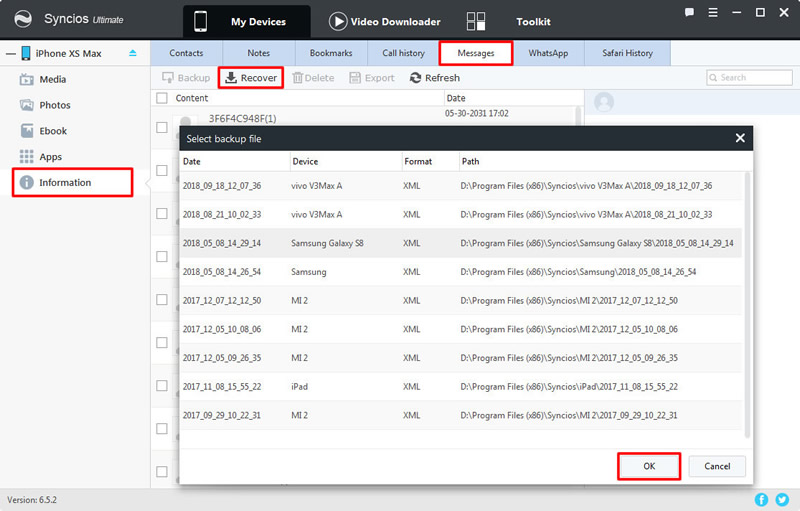Select backup 2017_11_08_15_55_22
This screenshot has height=511, width=800.
tap(461, 387)
